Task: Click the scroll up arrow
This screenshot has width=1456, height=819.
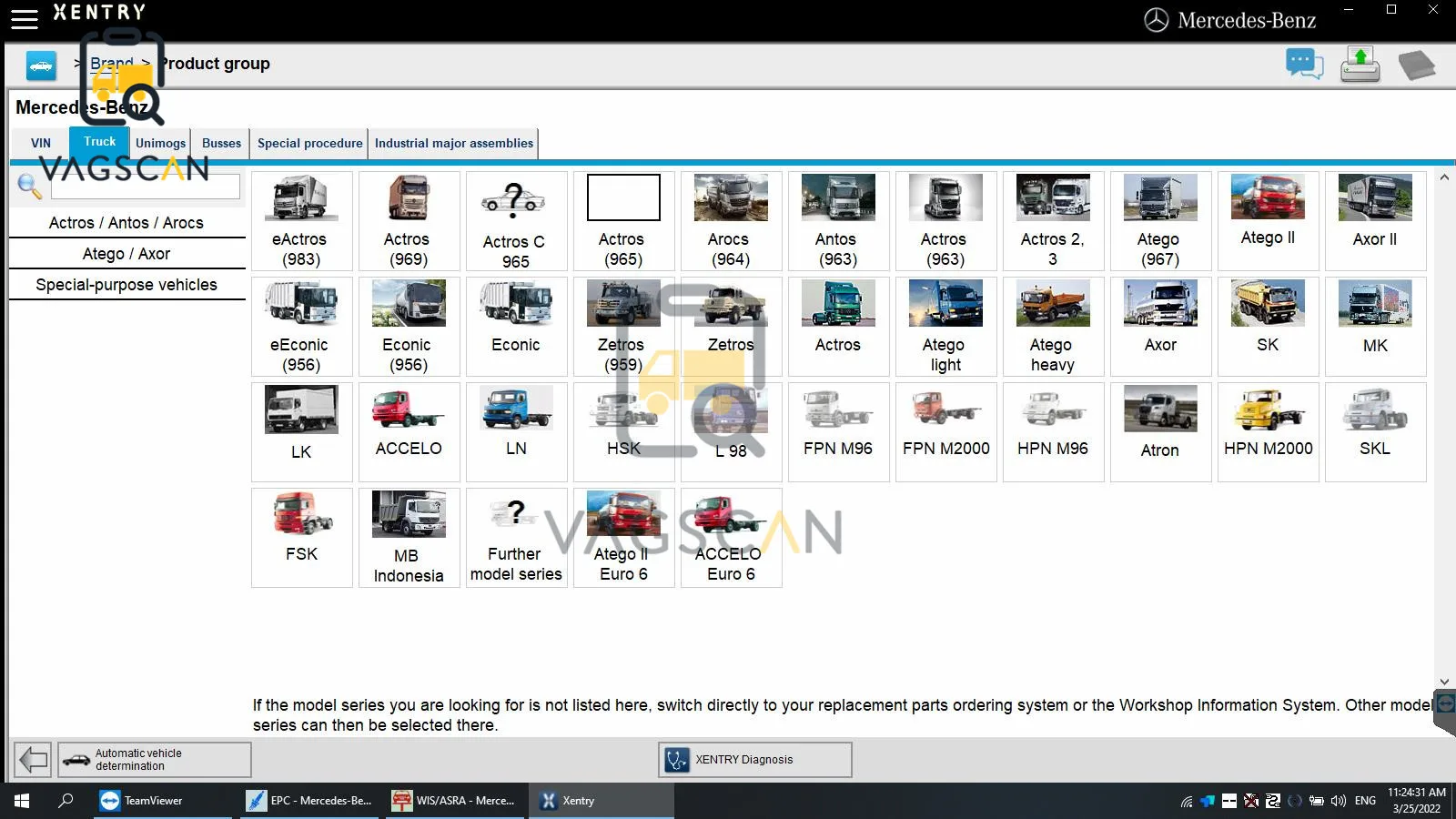Action: click(x=1444, y=177)
